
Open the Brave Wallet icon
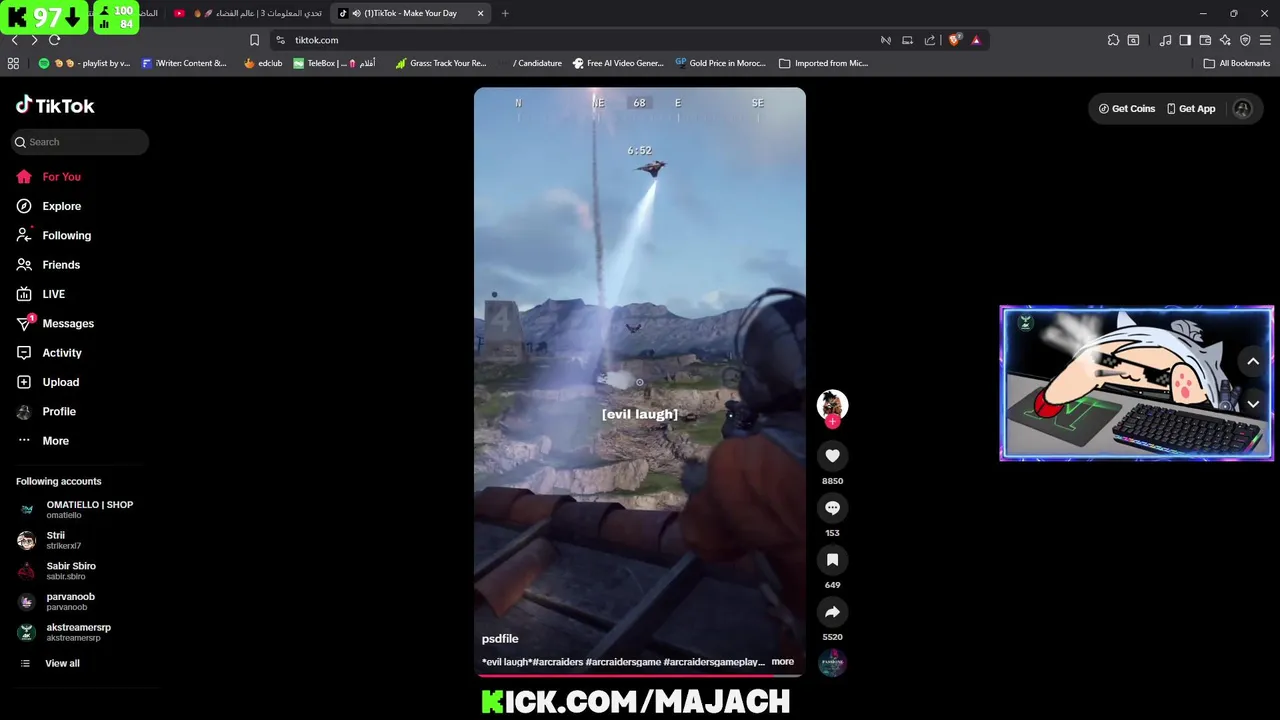(x=1205, y=40)
